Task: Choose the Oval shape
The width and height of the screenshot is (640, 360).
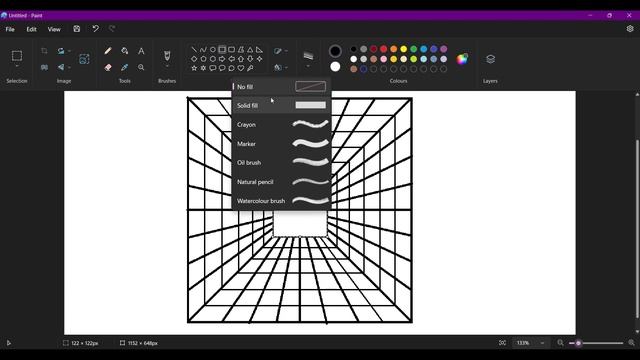Action: tap(213, 49)
